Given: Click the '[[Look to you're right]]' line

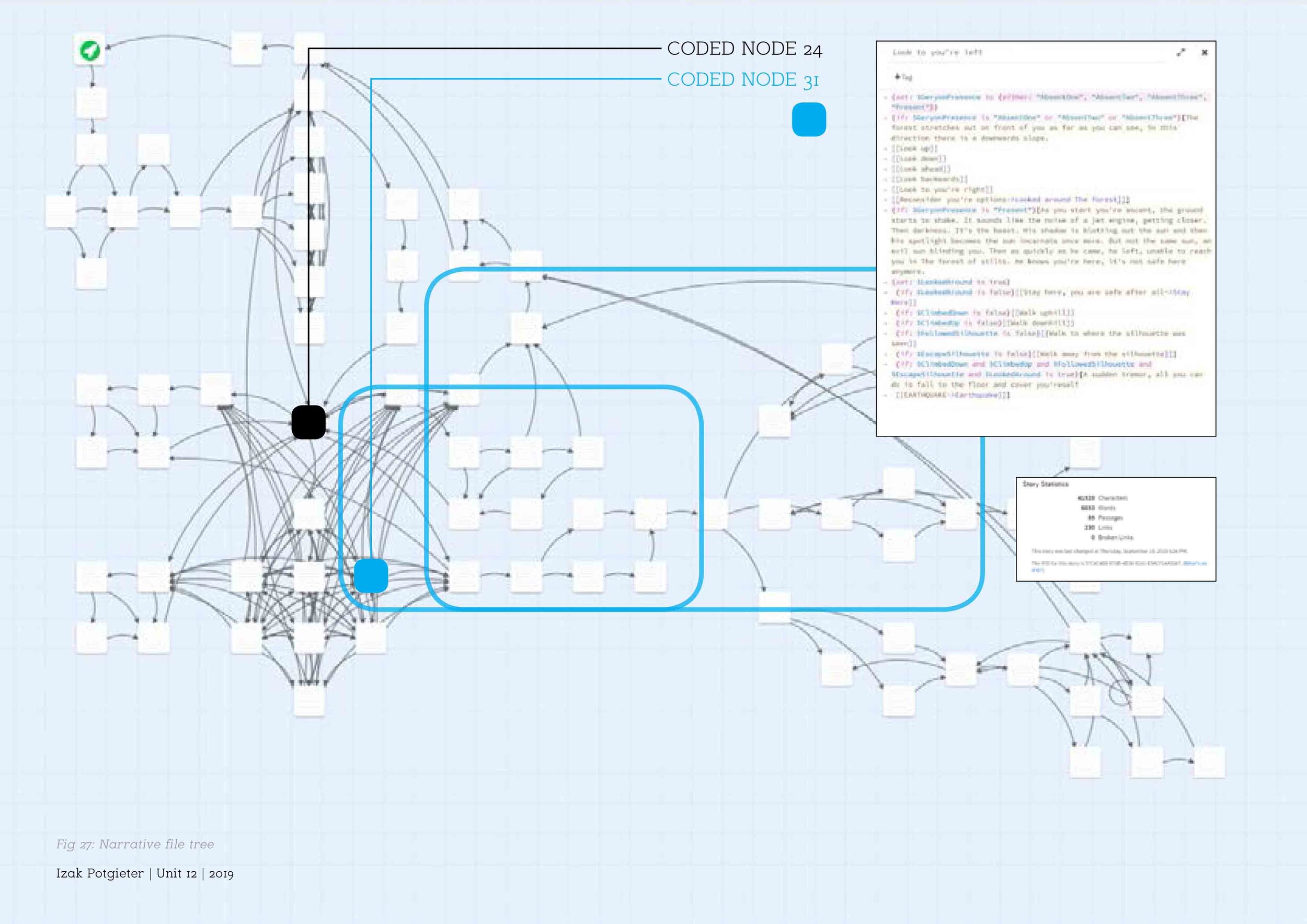Looking at the screenshot, I should (942, 190).
